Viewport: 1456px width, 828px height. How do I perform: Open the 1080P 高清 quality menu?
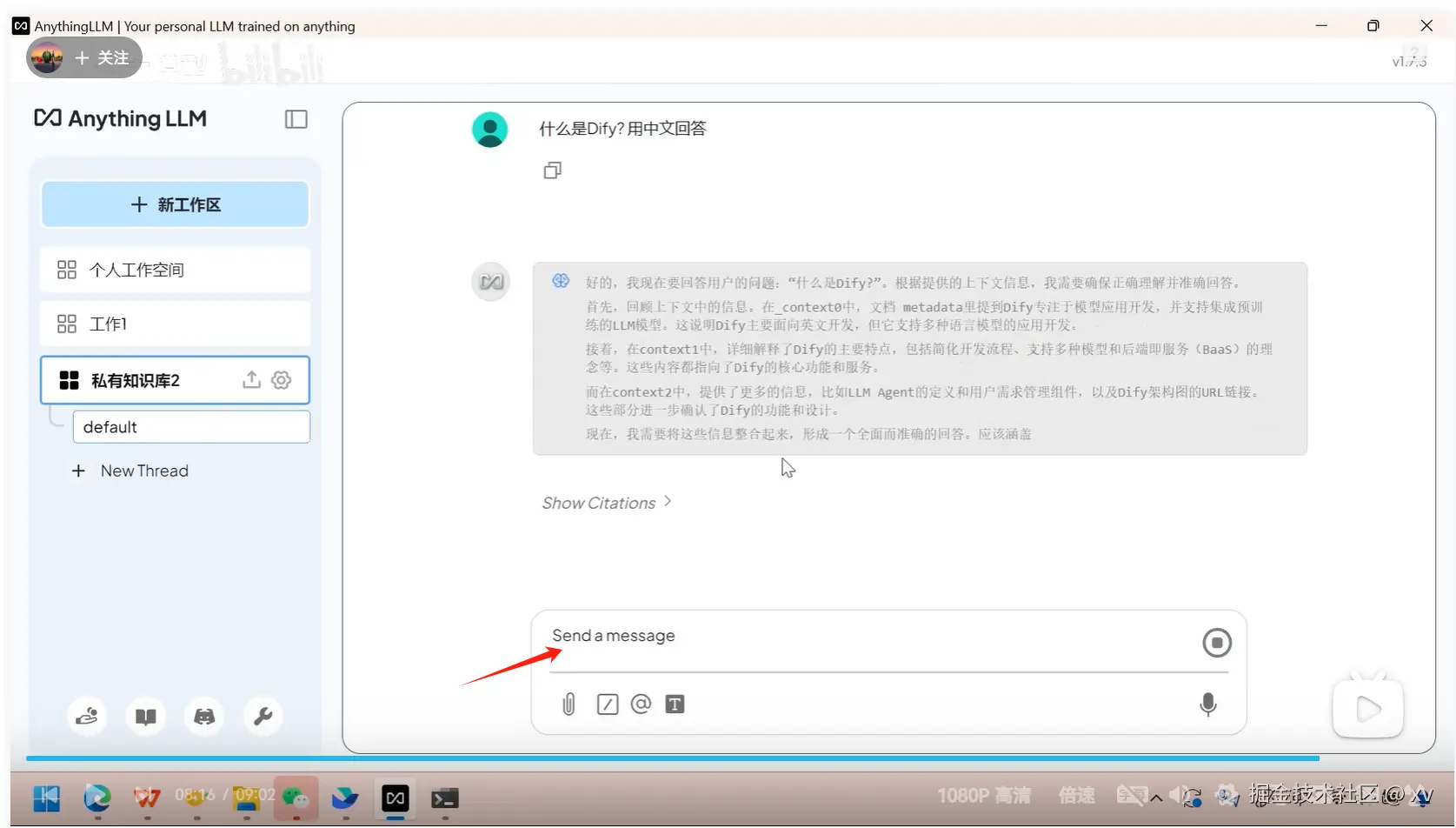click(x=984, y=796)
